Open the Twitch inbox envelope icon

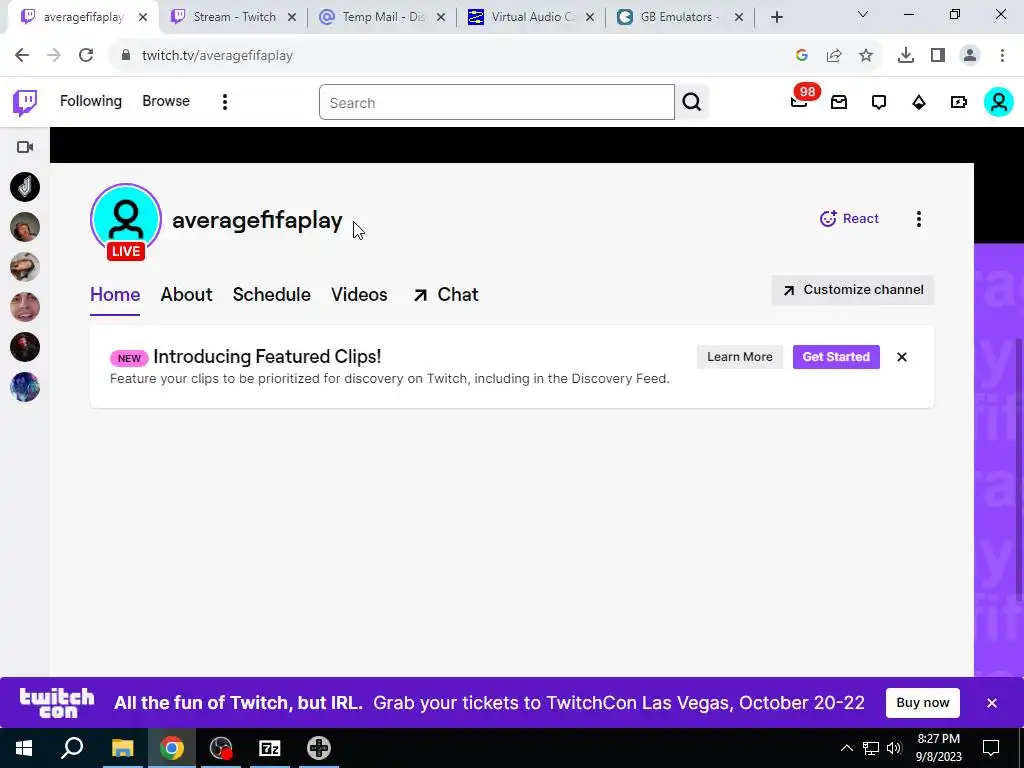tap(839, 102)
